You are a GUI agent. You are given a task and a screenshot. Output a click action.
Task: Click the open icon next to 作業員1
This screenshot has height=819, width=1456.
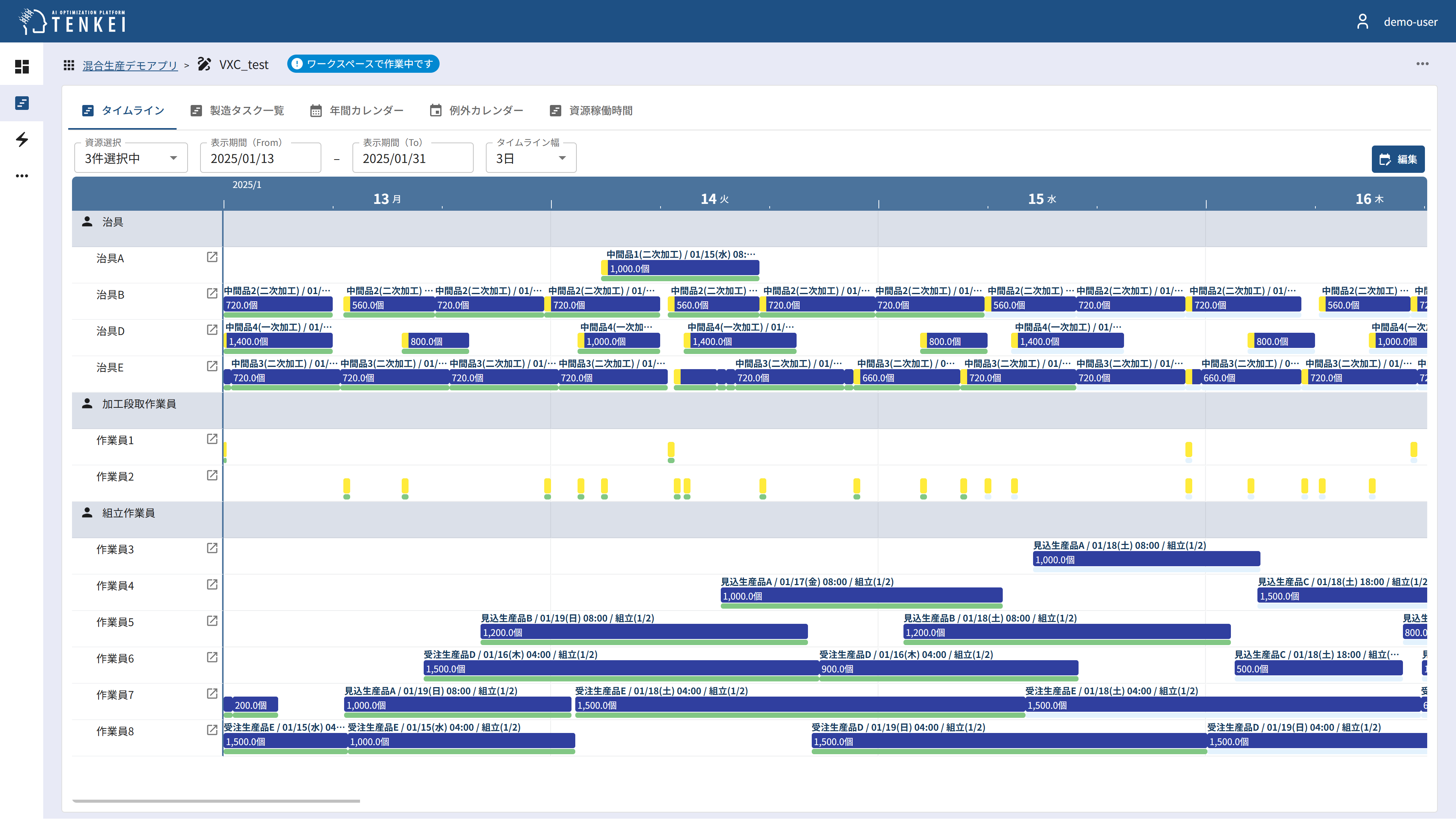(x=212, y=439)
